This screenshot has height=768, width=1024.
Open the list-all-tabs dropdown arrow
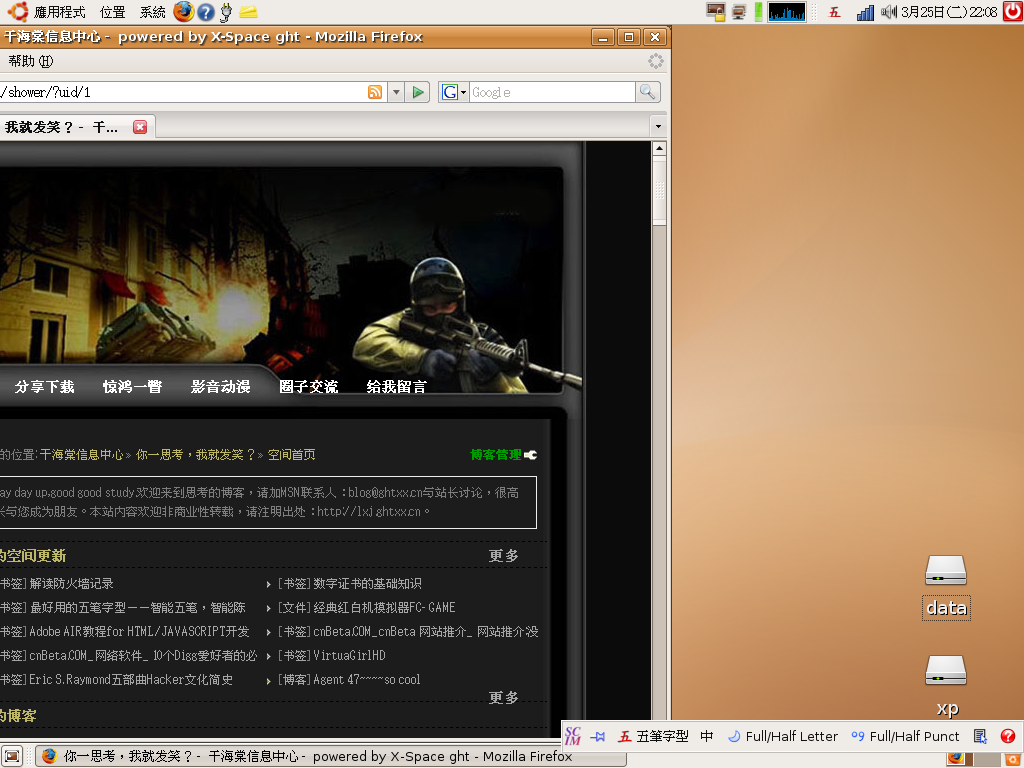click(658, 126)
